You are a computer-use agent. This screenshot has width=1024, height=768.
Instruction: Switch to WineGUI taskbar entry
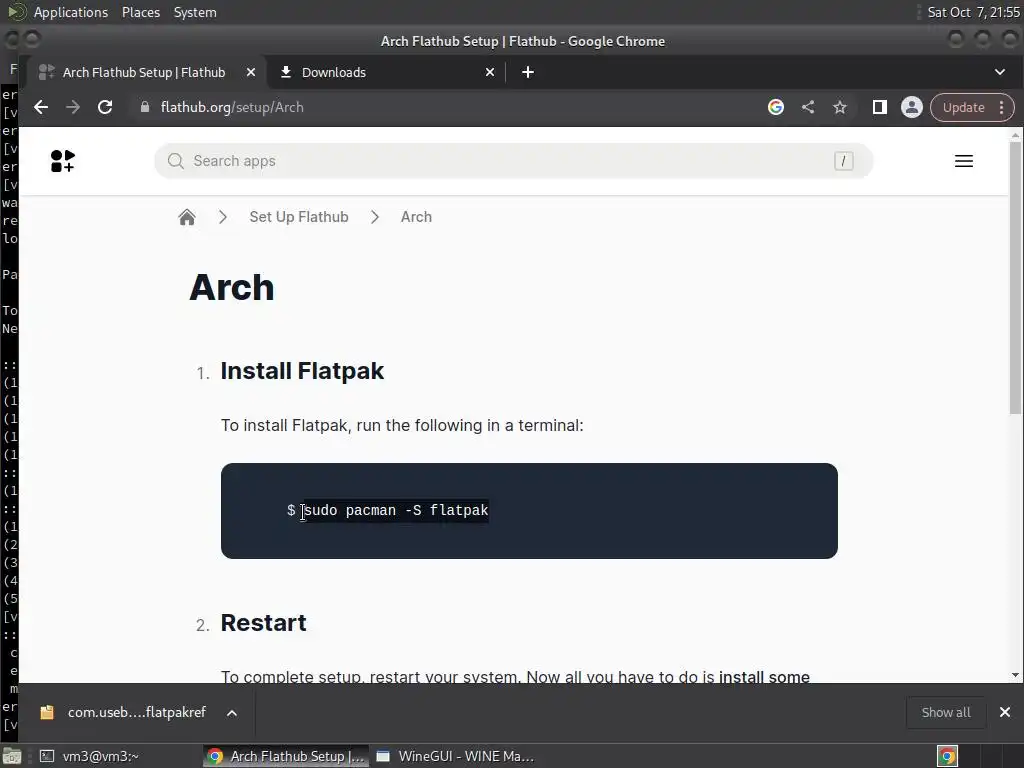456,756
